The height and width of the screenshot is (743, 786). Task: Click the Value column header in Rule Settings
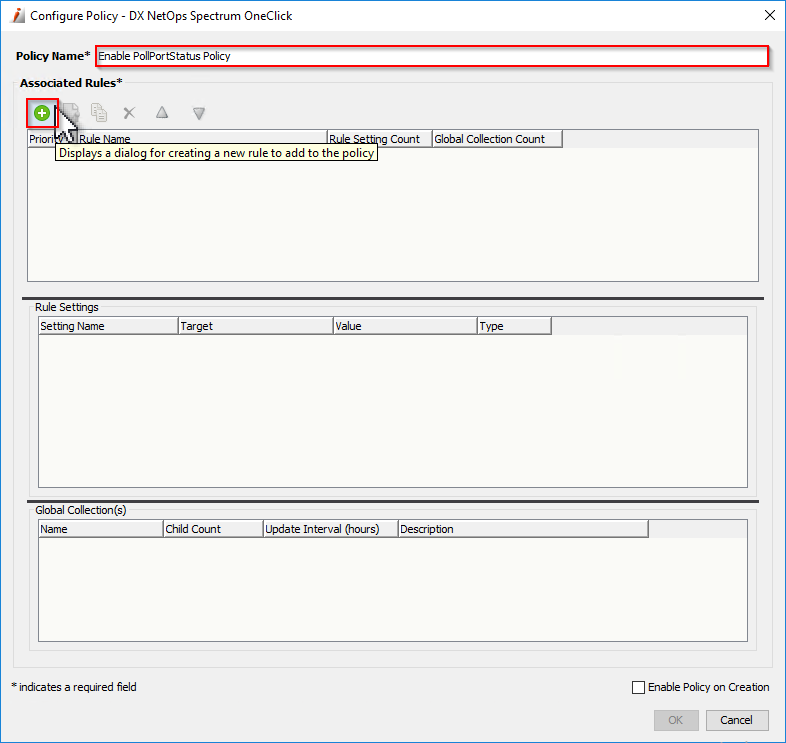point(404,326)
